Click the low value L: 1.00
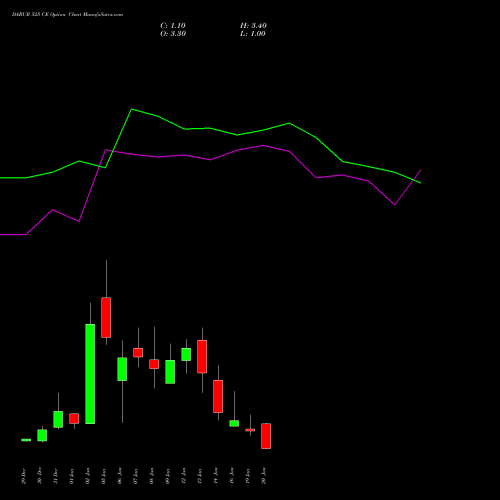This screenshot has width=500, height=500. pyautogui.click(x=253, y=34)
